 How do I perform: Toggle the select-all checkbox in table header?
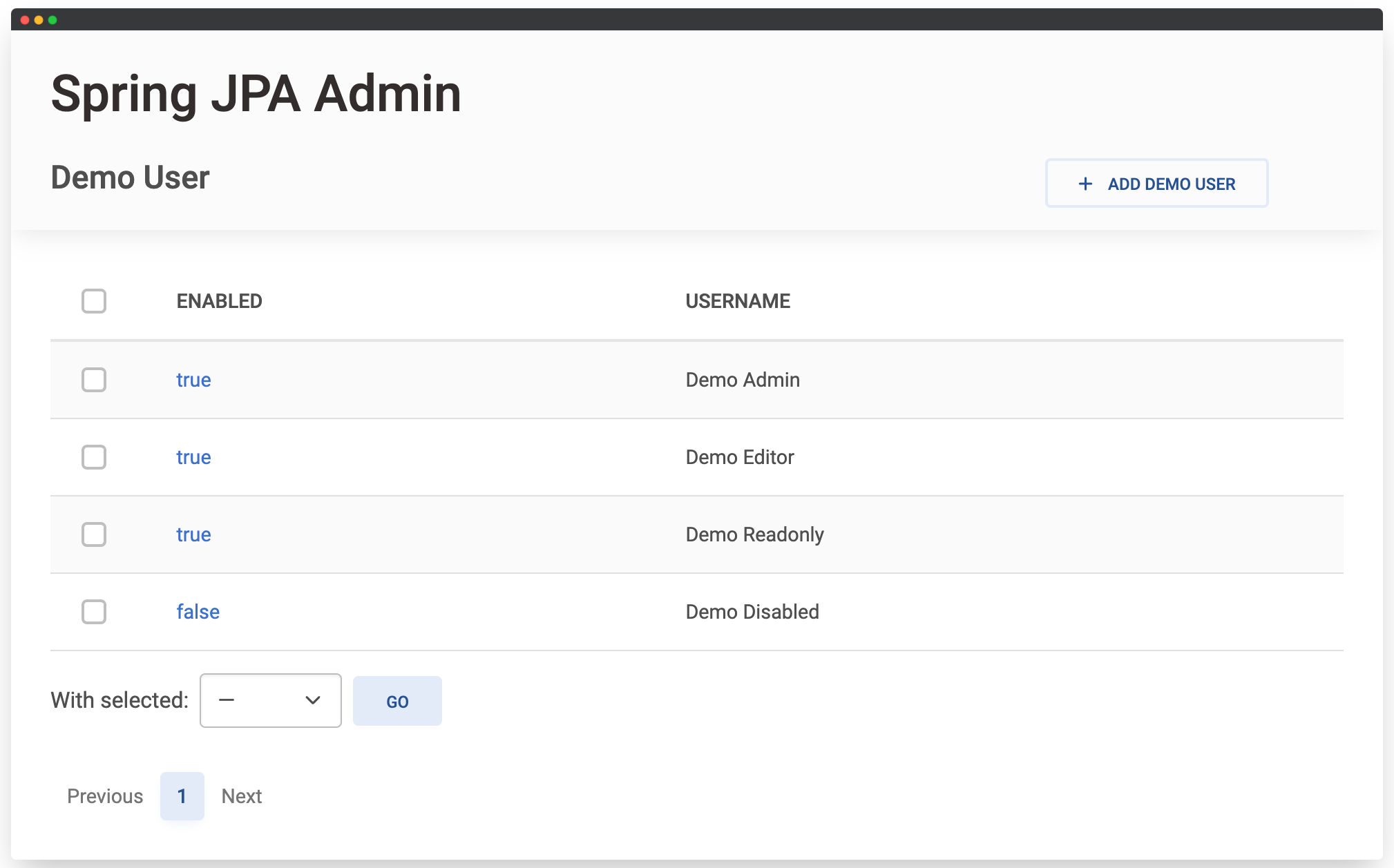pos(94,301)
